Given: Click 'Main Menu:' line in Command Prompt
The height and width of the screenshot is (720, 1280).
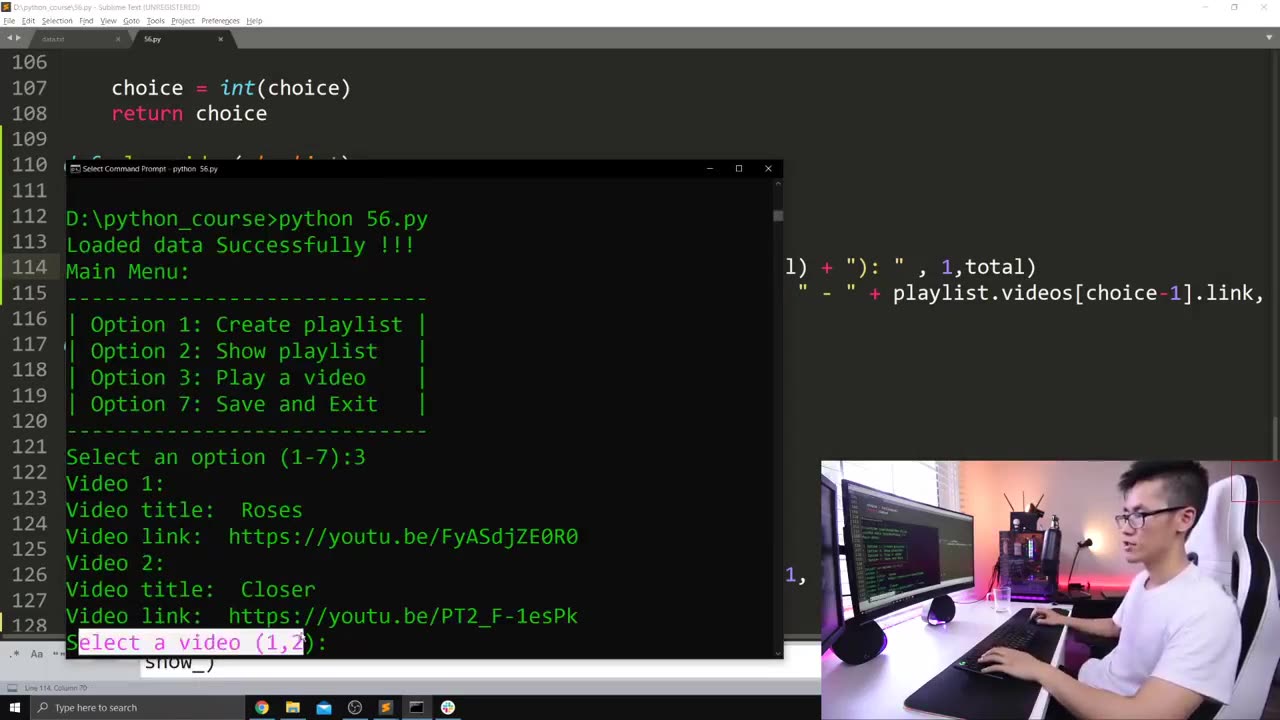Looking at the screenshot, I should (128, 271).
